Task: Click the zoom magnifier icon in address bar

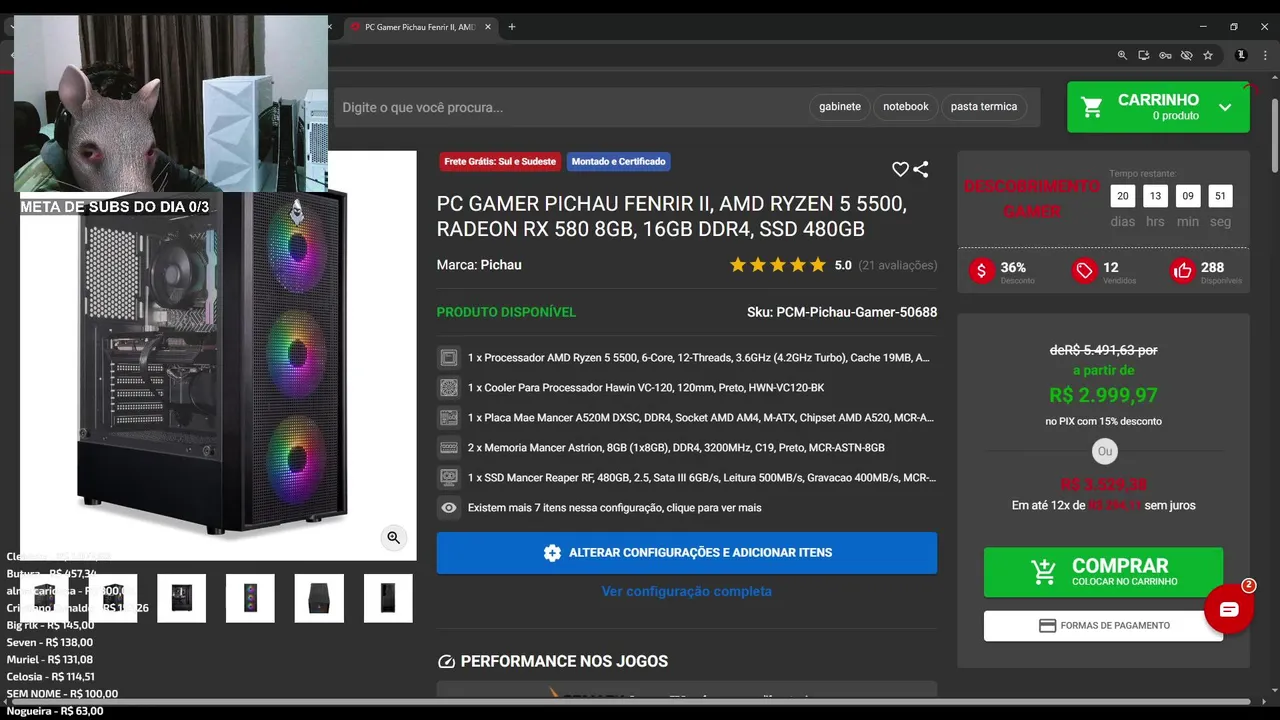Action: [x=1122, y=55]
